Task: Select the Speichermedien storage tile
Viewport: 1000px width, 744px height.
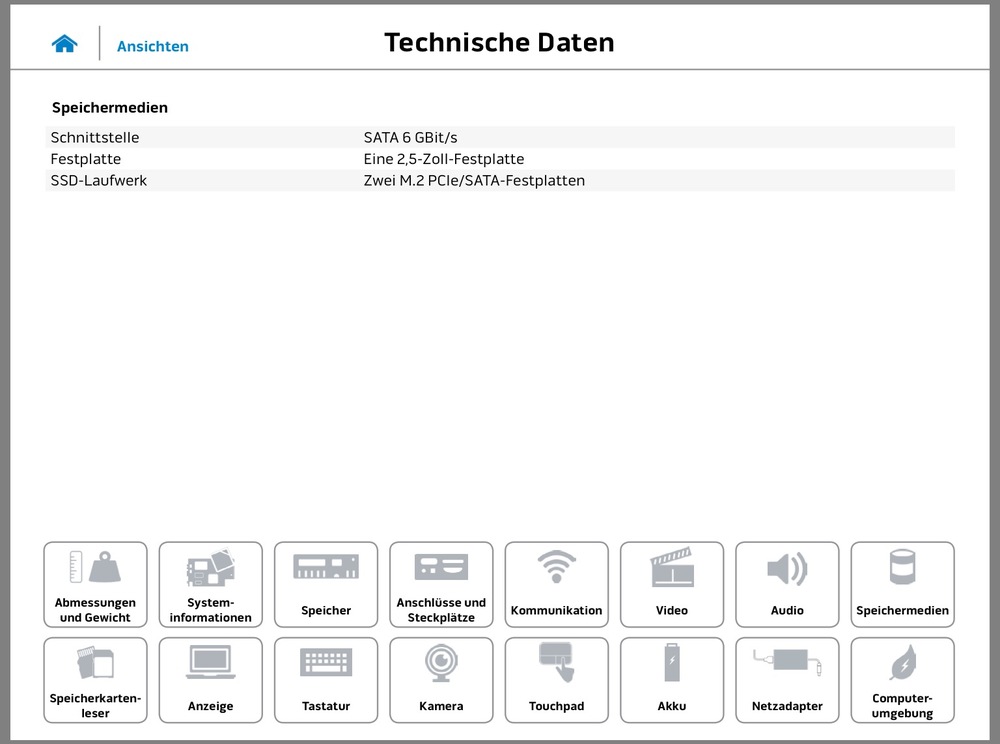Action: coord(902,585)
